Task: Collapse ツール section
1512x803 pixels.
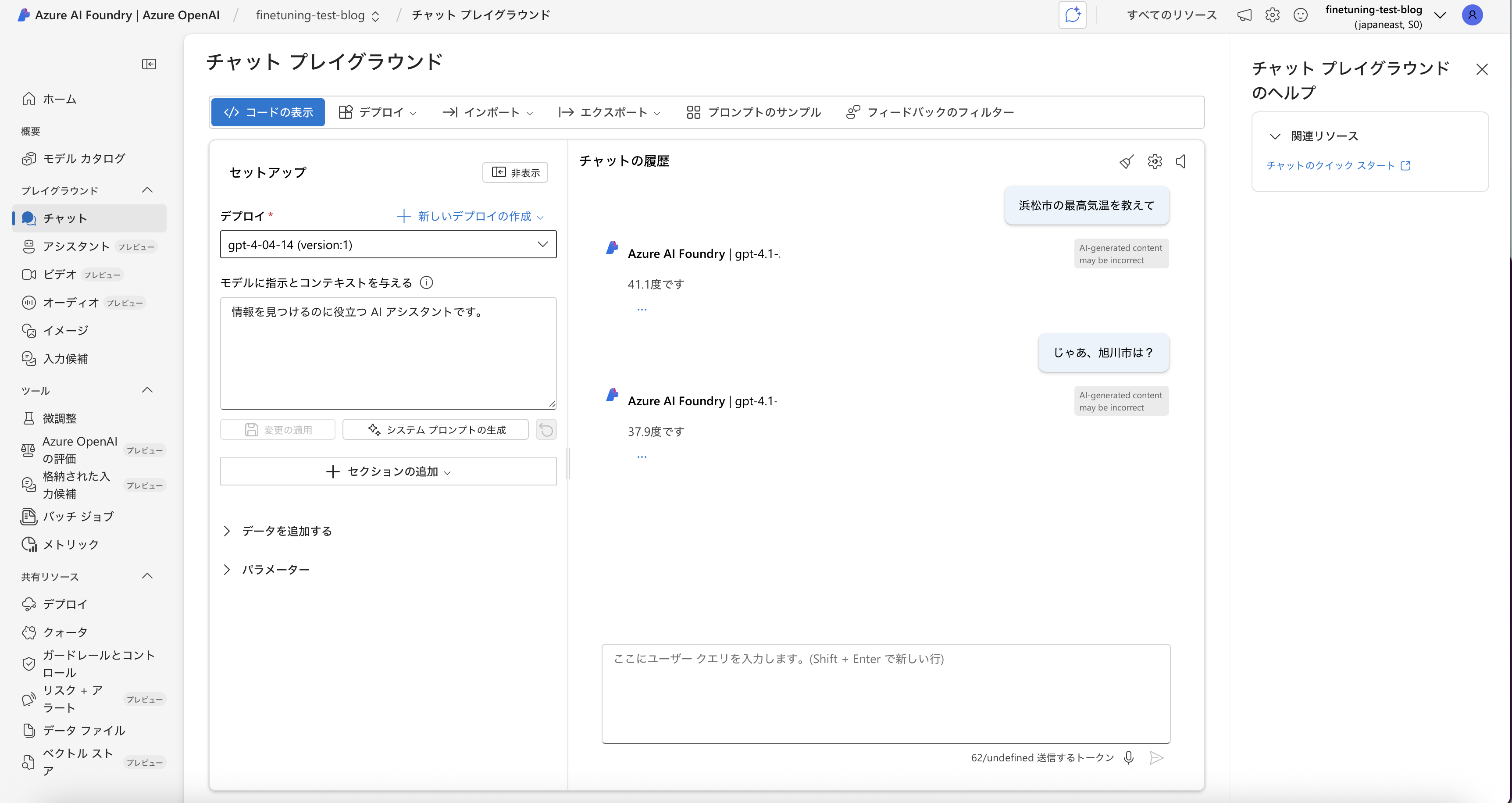Action: 147,390
